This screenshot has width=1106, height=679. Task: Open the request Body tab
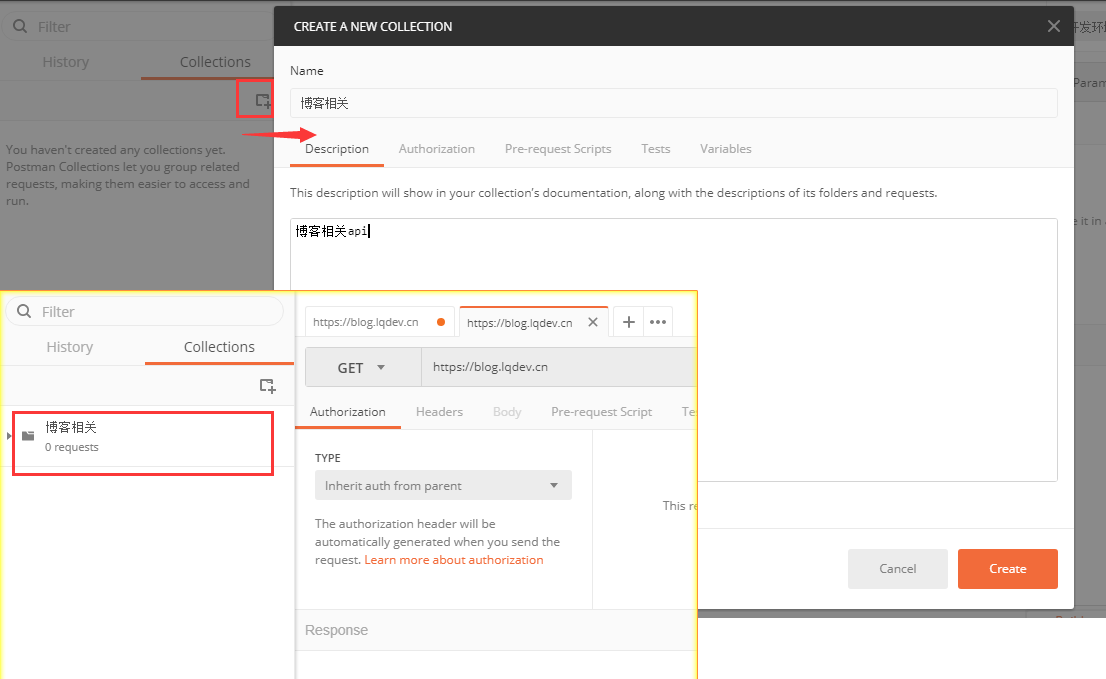(507, 412)
